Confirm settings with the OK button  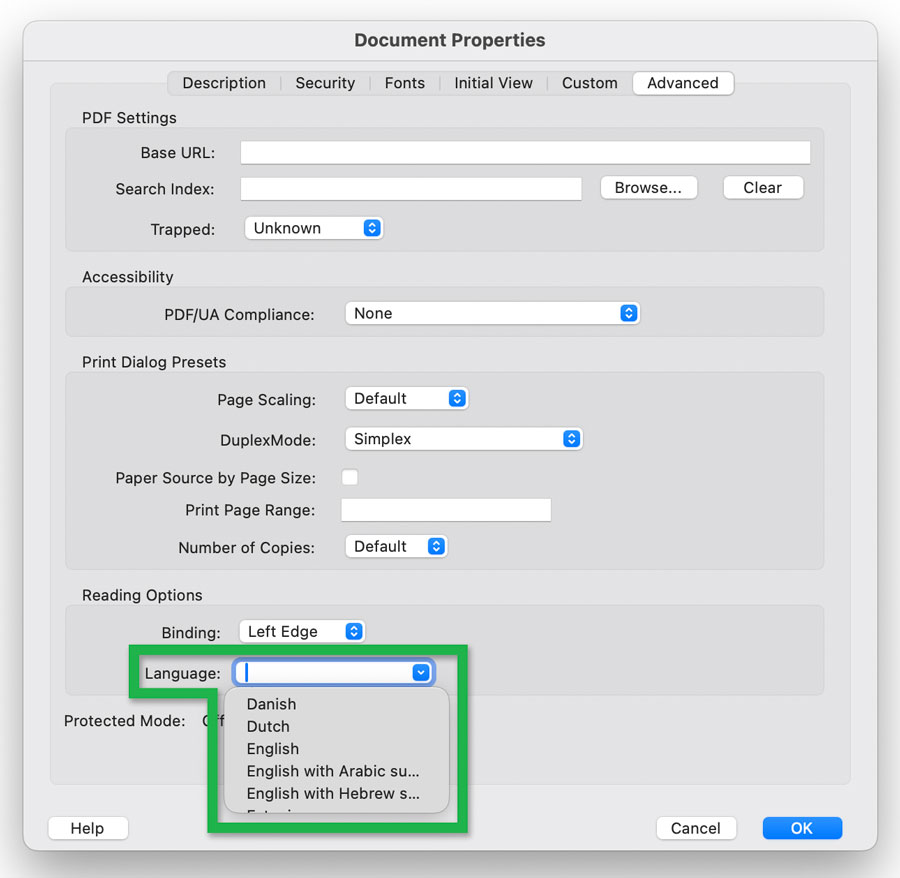[801, 828]
